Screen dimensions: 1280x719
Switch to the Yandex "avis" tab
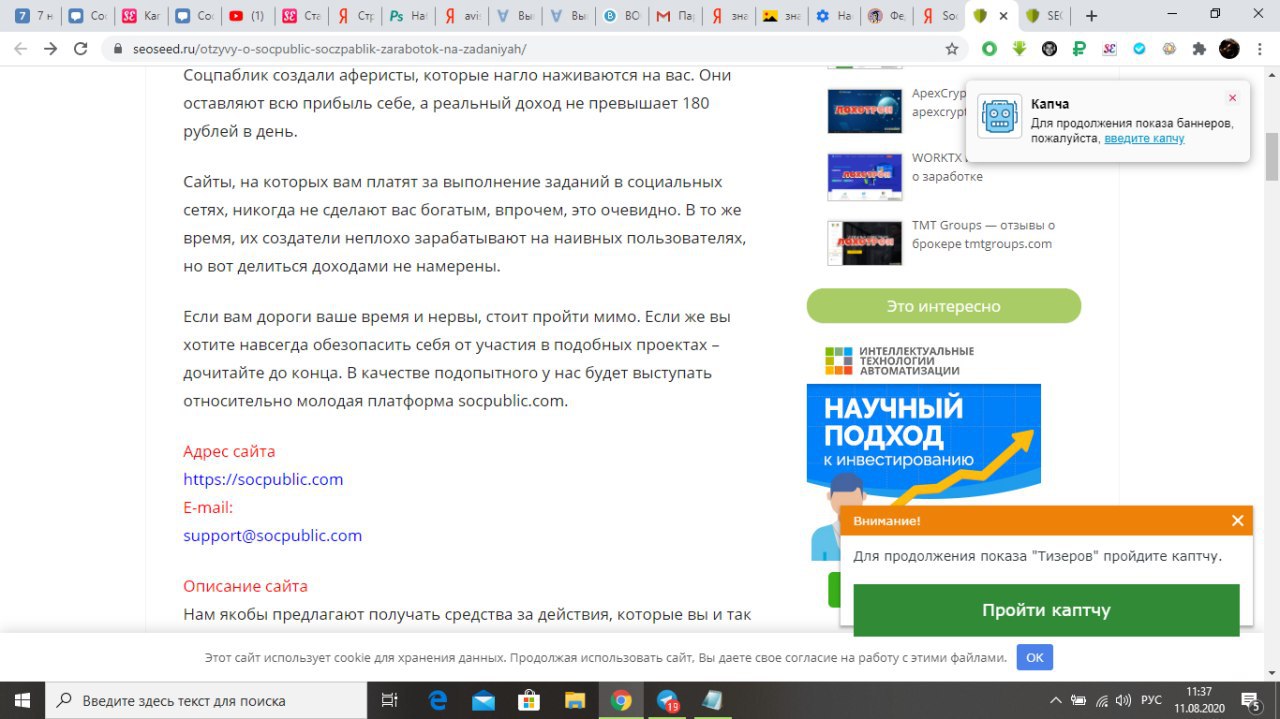(x=461, y=16)
